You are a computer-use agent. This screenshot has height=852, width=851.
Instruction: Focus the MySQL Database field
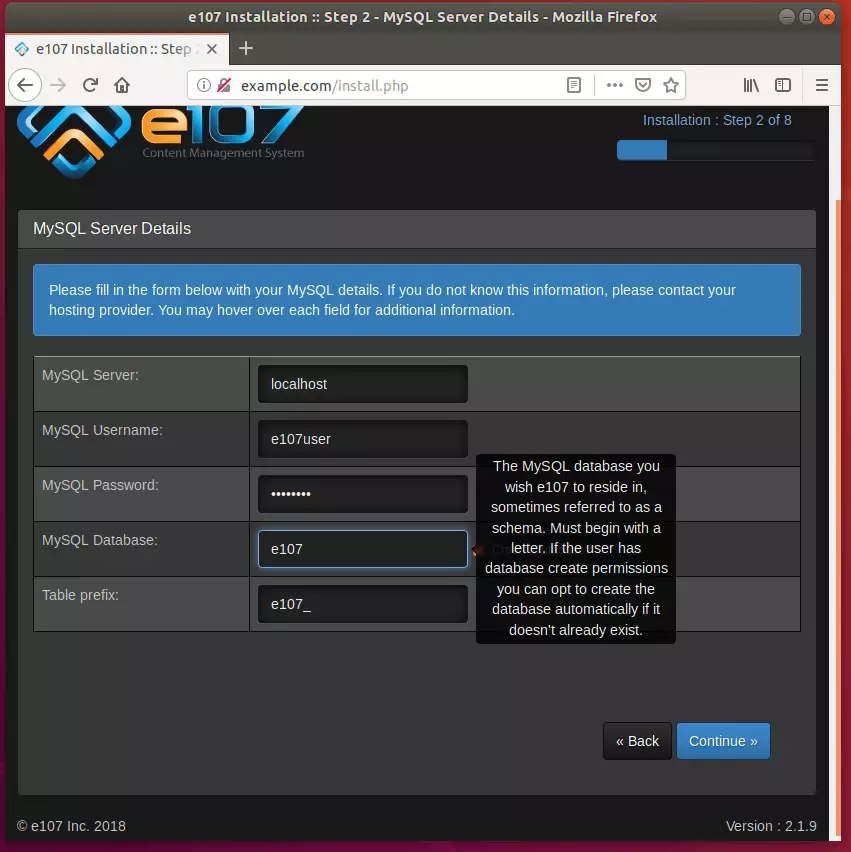pos(362,549)
